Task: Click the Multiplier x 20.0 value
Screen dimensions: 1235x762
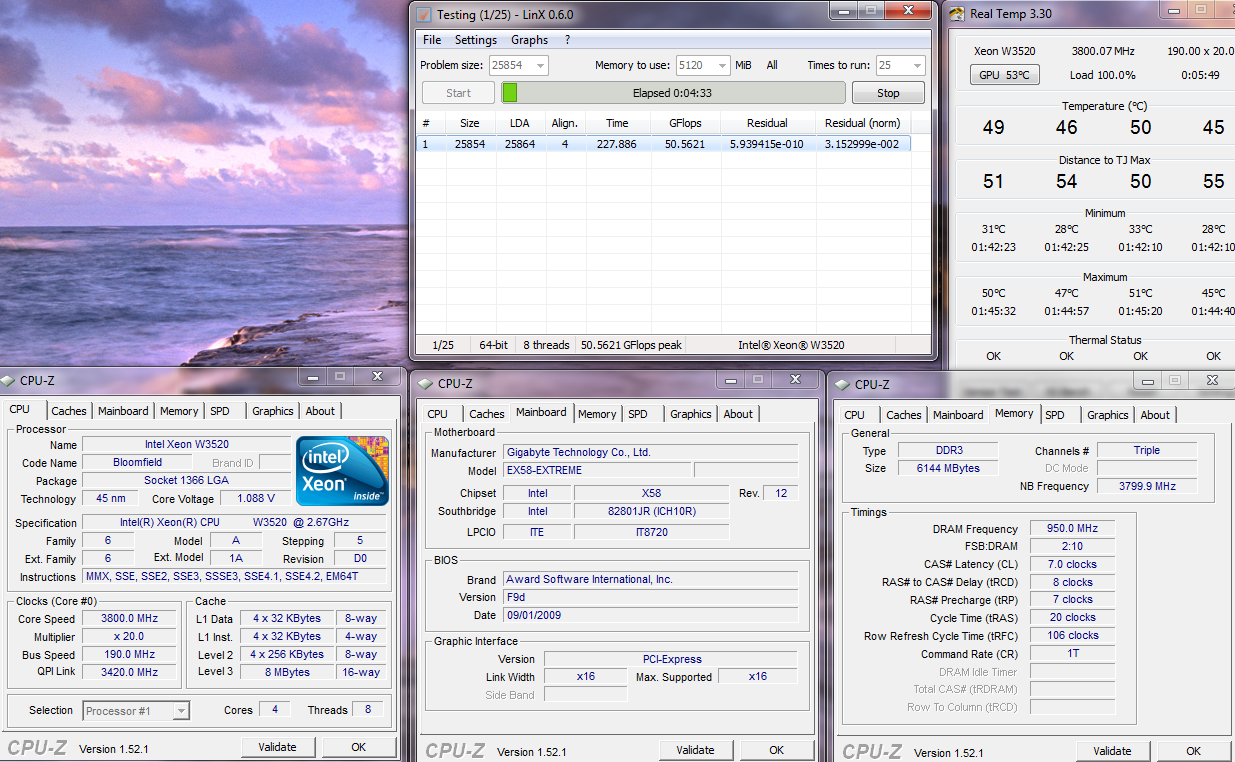Action: pos(130,636)
